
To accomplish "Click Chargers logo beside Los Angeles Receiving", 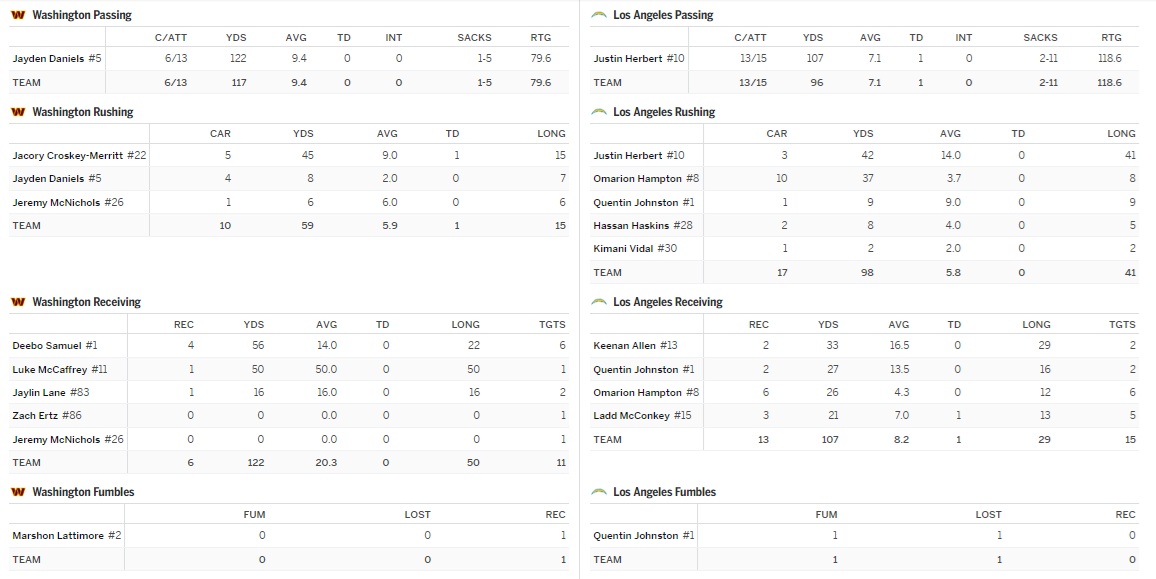I will 599,302.
